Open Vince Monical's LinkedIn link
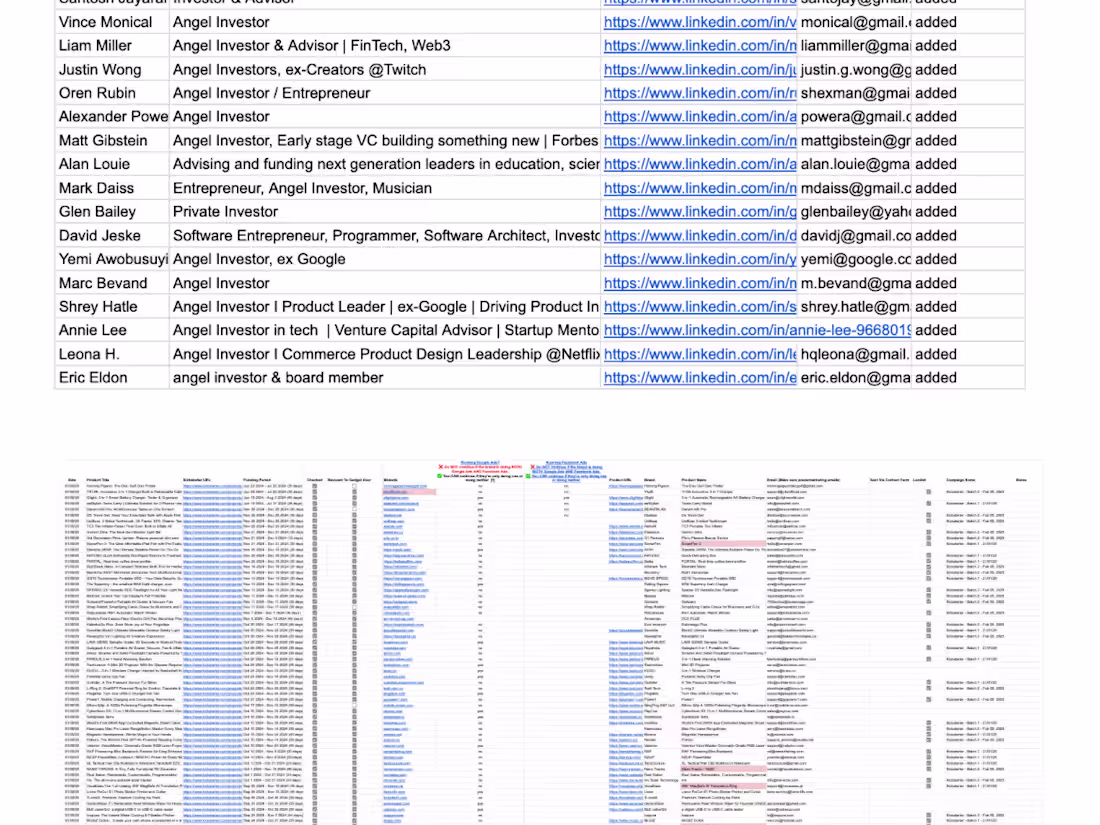Image resolution: width=1100 pixels, height=825 pixels. (699, 22)
